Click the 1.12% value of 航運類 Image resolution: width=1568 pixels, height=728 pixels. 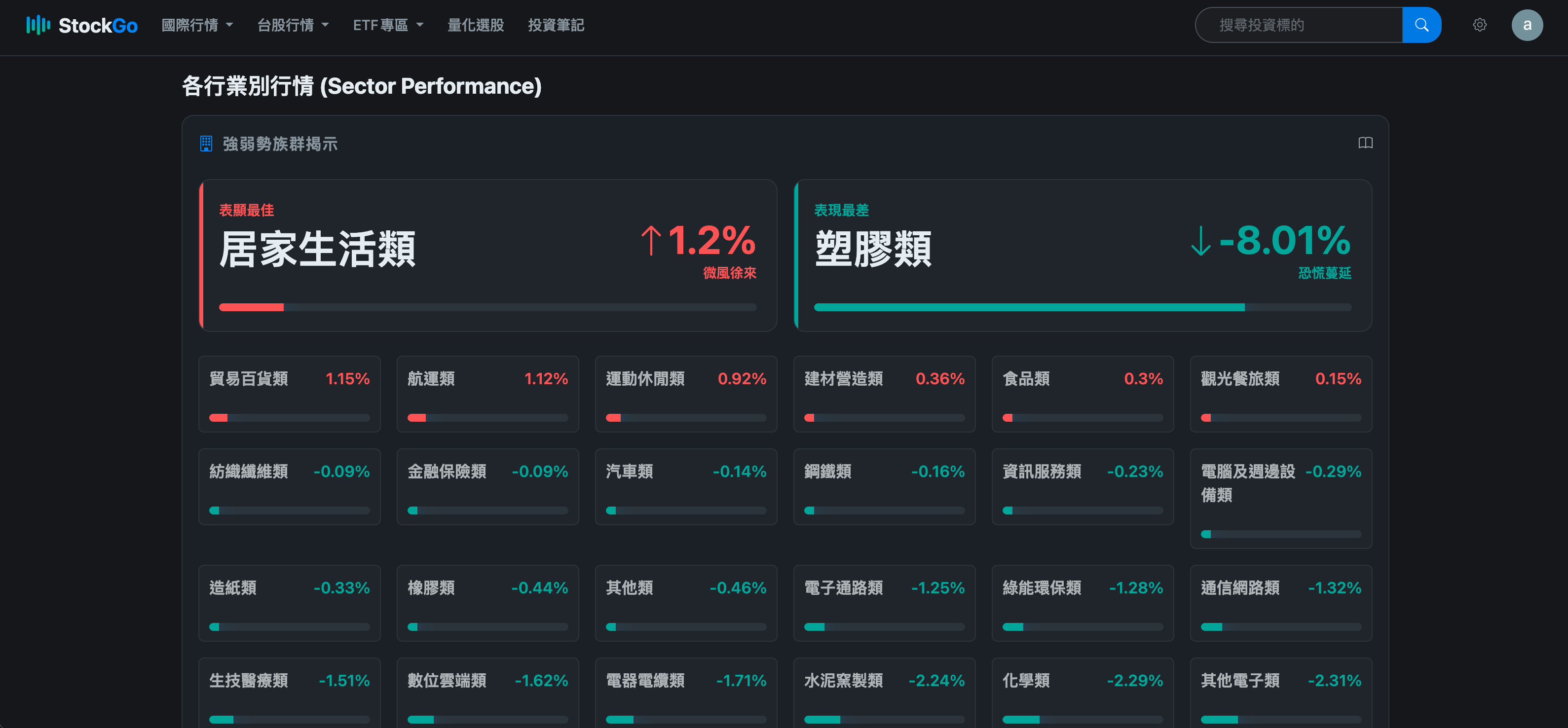[546, 379]
